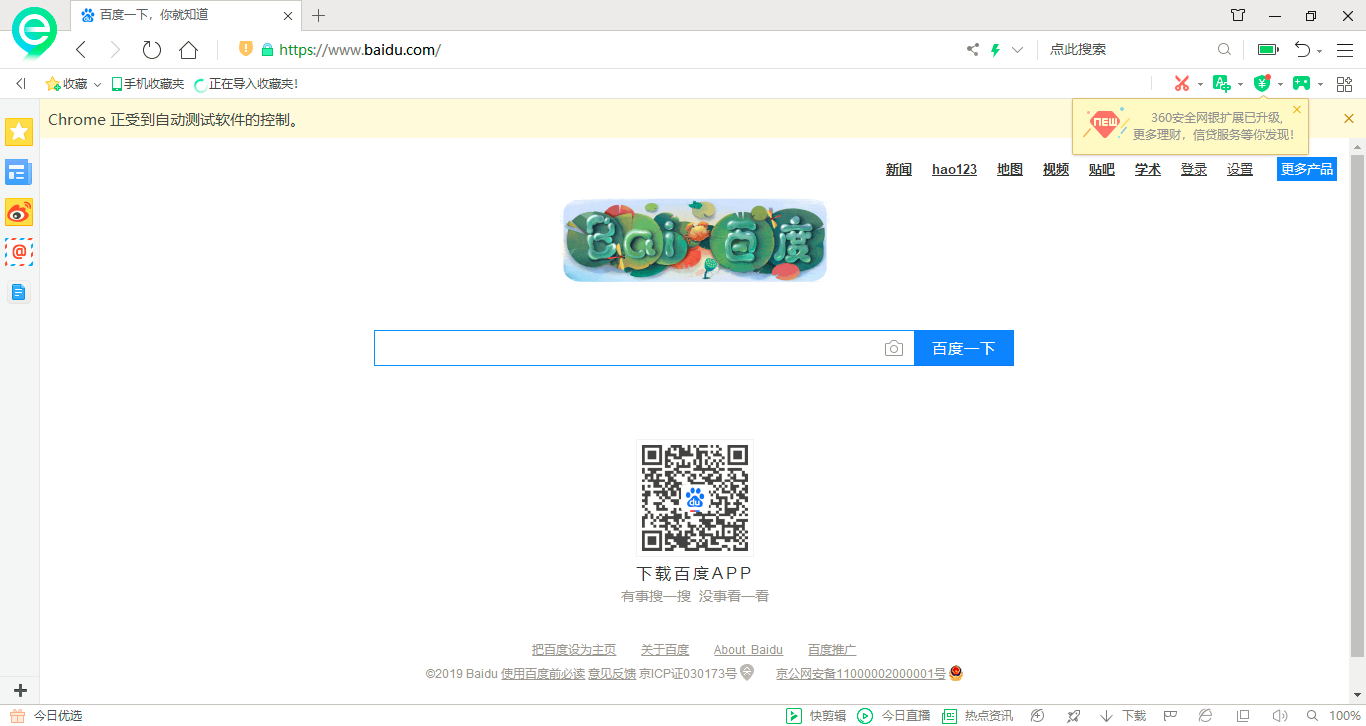Click the share icon in address bar
The height and width of the screenshot is (726, 1366).
coord(973,50)
